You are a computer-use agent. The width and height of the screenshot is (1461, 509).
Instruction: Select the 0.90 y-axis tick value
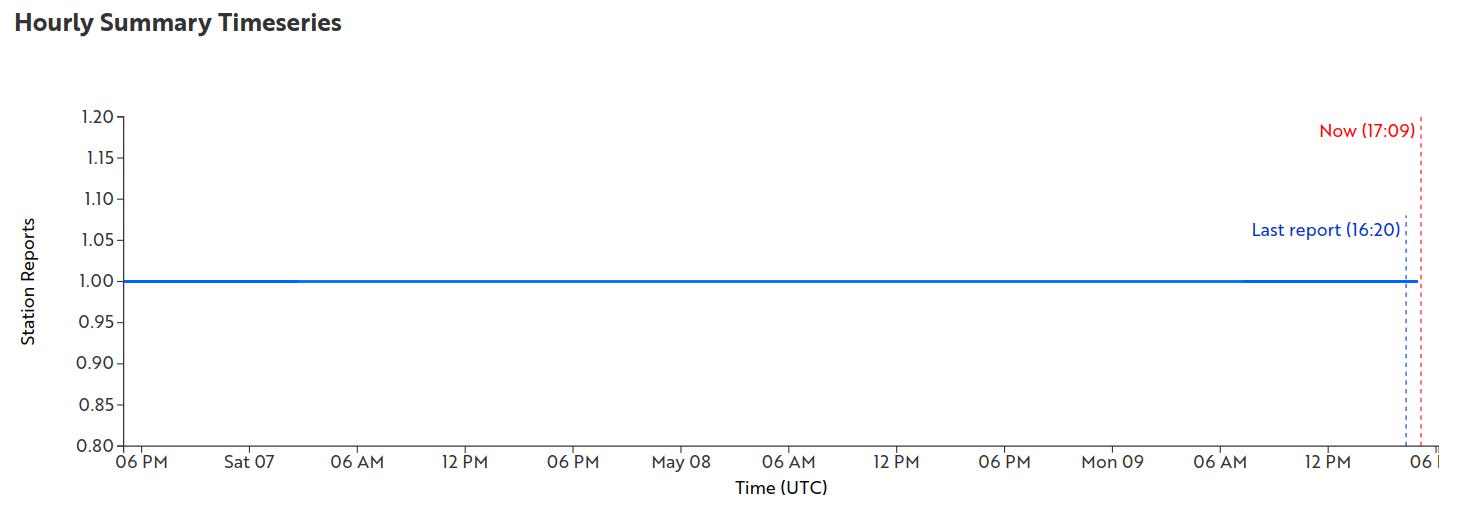tap(97, 363)
